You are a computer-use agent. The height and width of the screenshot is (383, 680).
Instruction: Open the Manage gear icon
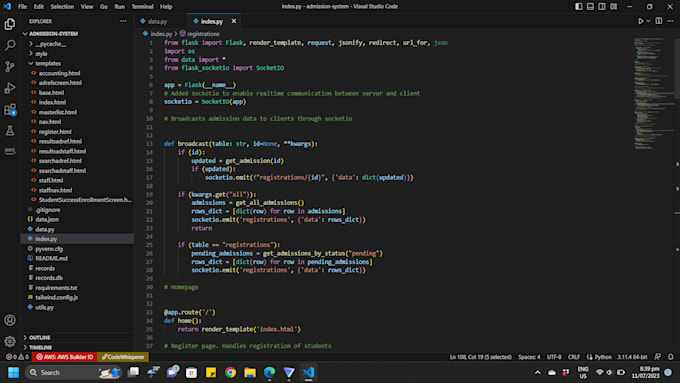pyautogui.click(x=10, y=341)
